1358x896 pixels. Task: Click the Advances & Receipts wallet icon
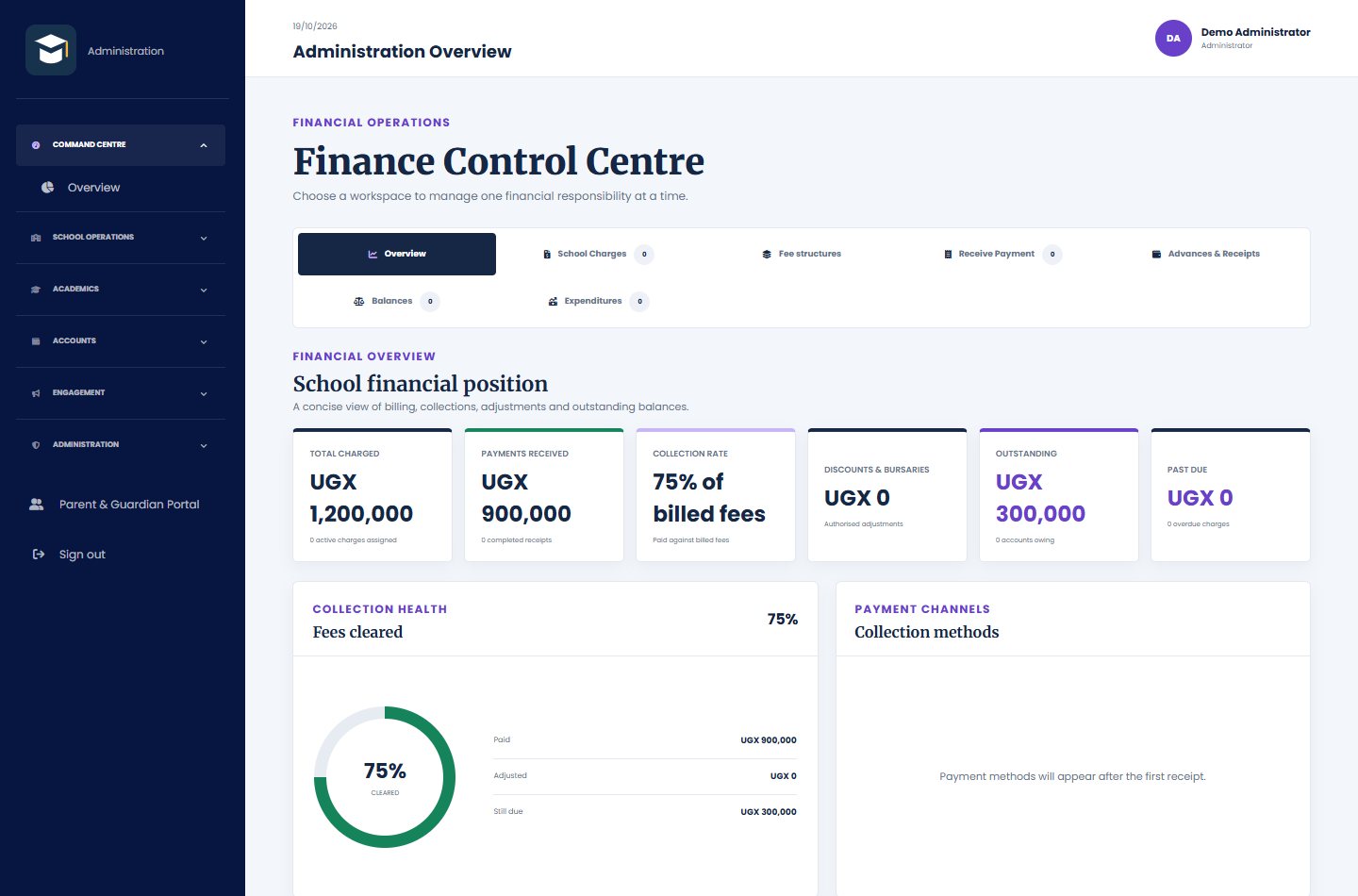point(1156,255)
